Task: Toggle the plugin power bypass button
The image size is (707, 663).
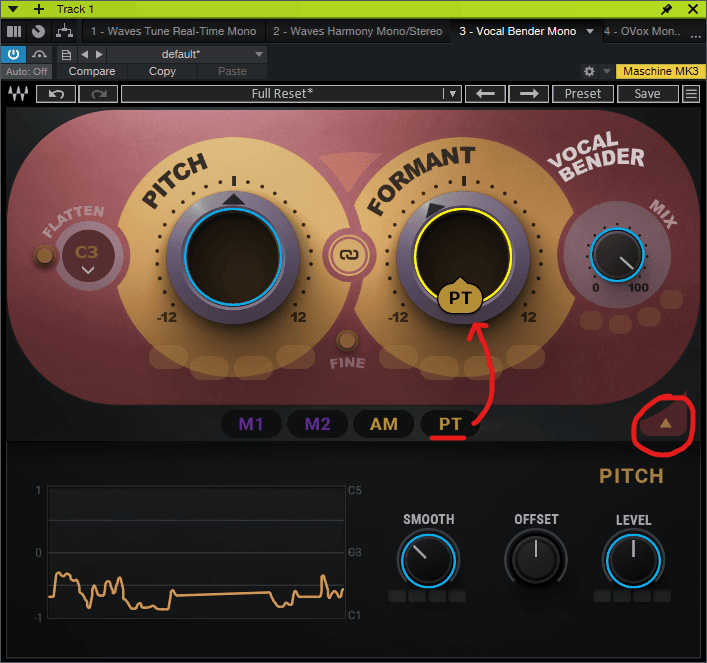Action: (14, 55)
